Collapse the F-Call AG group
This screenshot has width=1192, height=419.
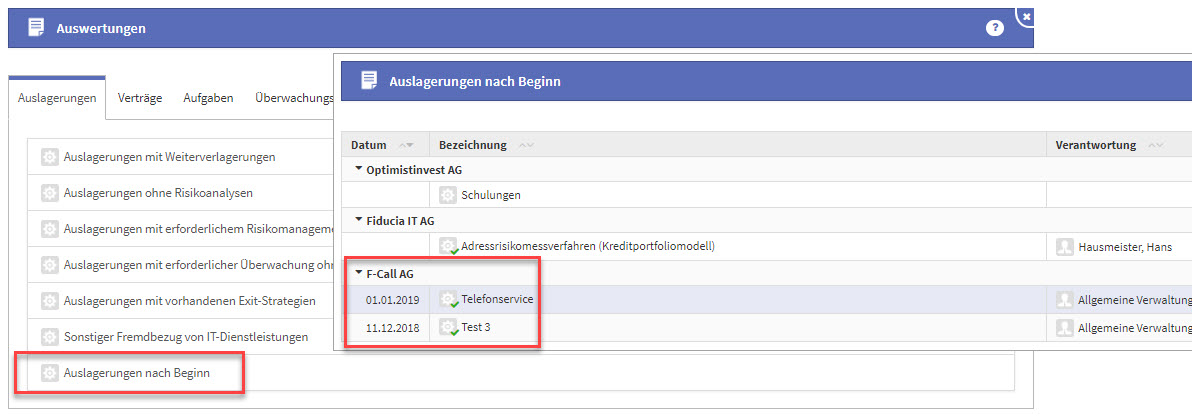coord(359,272)
